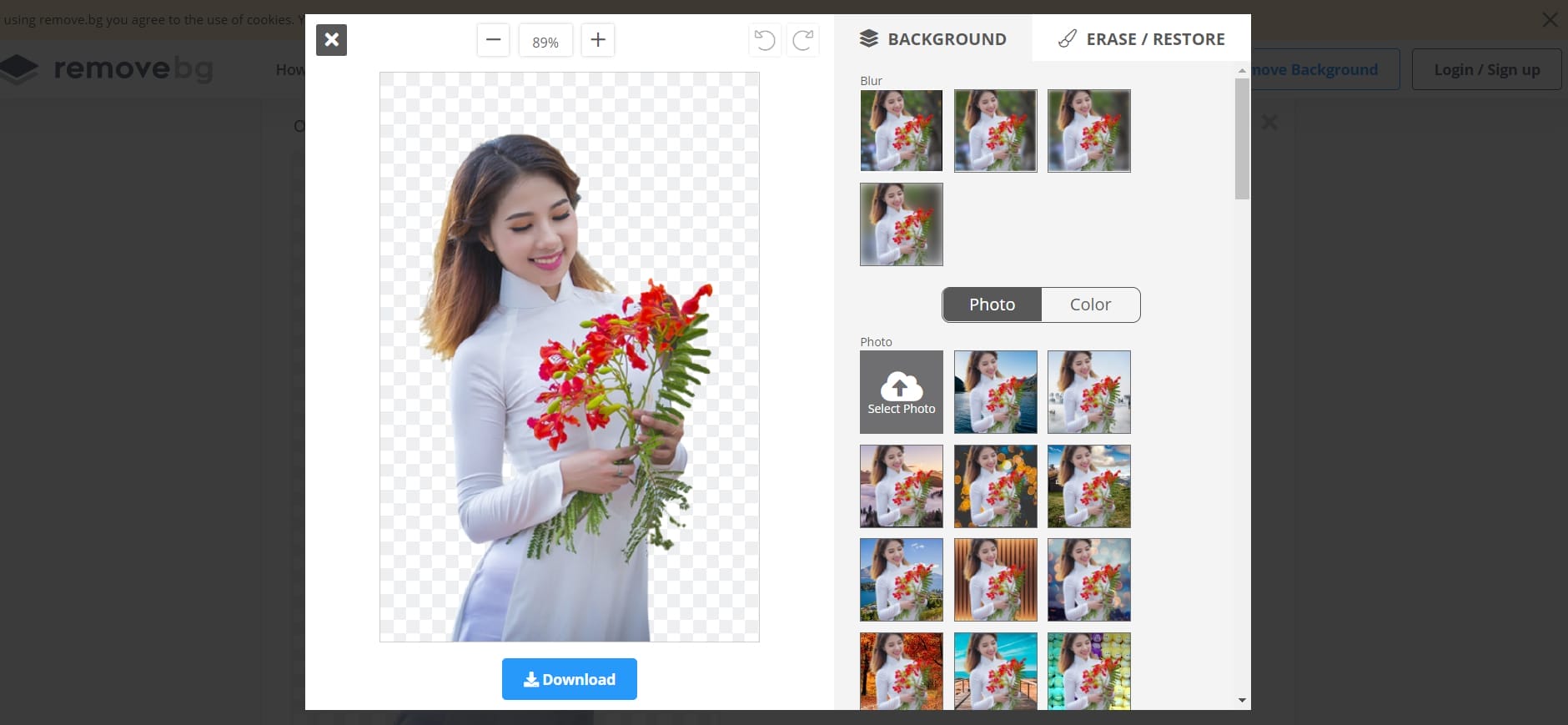Click the Select Photo upload icon
The image size is (1568, 725).
[901, 392]
